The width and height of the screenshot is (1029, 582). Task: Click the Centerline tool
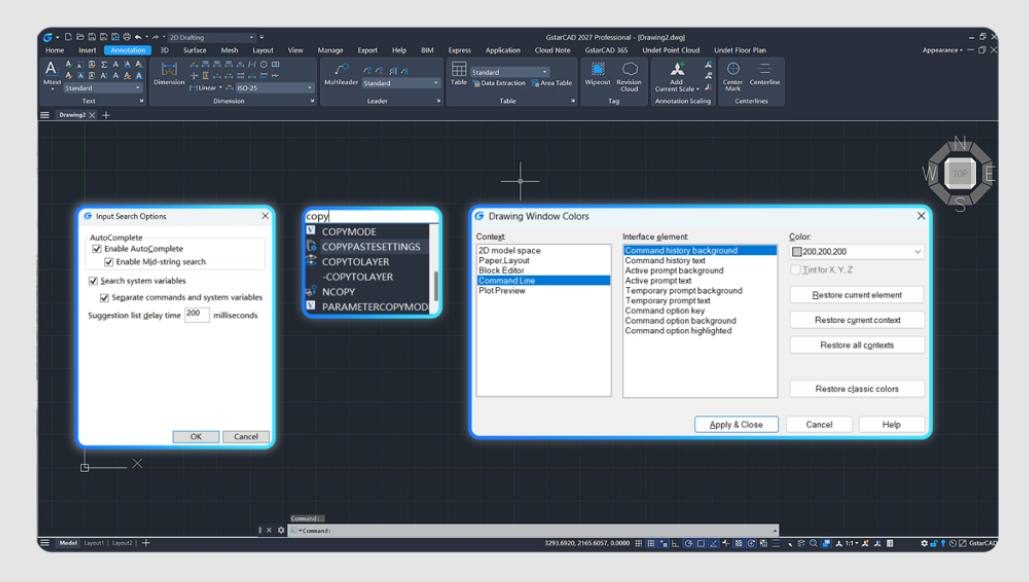click(x=765, y=73)
